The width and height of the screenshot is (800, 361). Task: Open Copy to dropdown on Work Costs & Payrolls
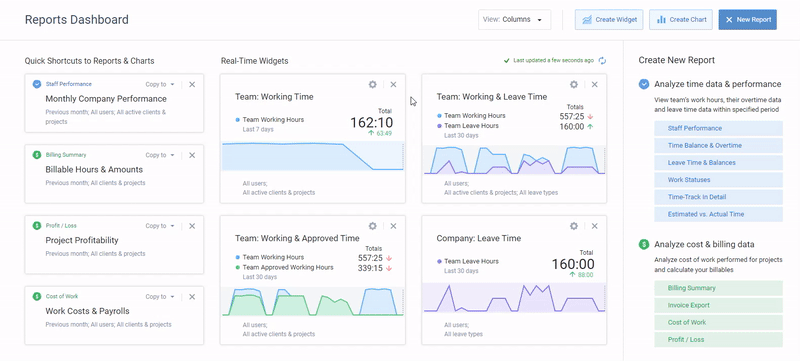(x=160, y=297)
